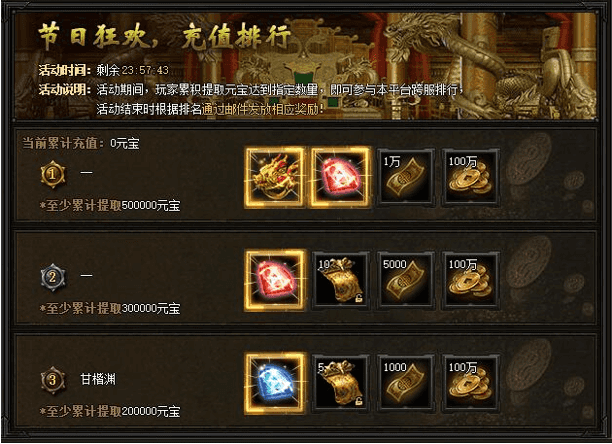Click the bronze rank 3 medal badge
612x444 pixels.
click(53, 380)
